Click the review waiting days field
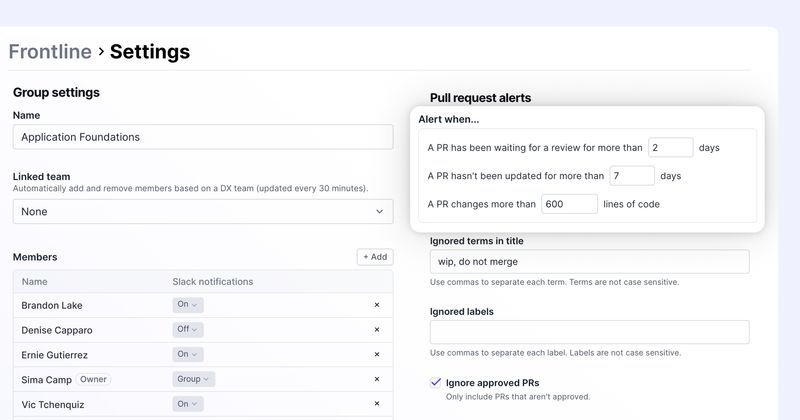 pos(670,147)
